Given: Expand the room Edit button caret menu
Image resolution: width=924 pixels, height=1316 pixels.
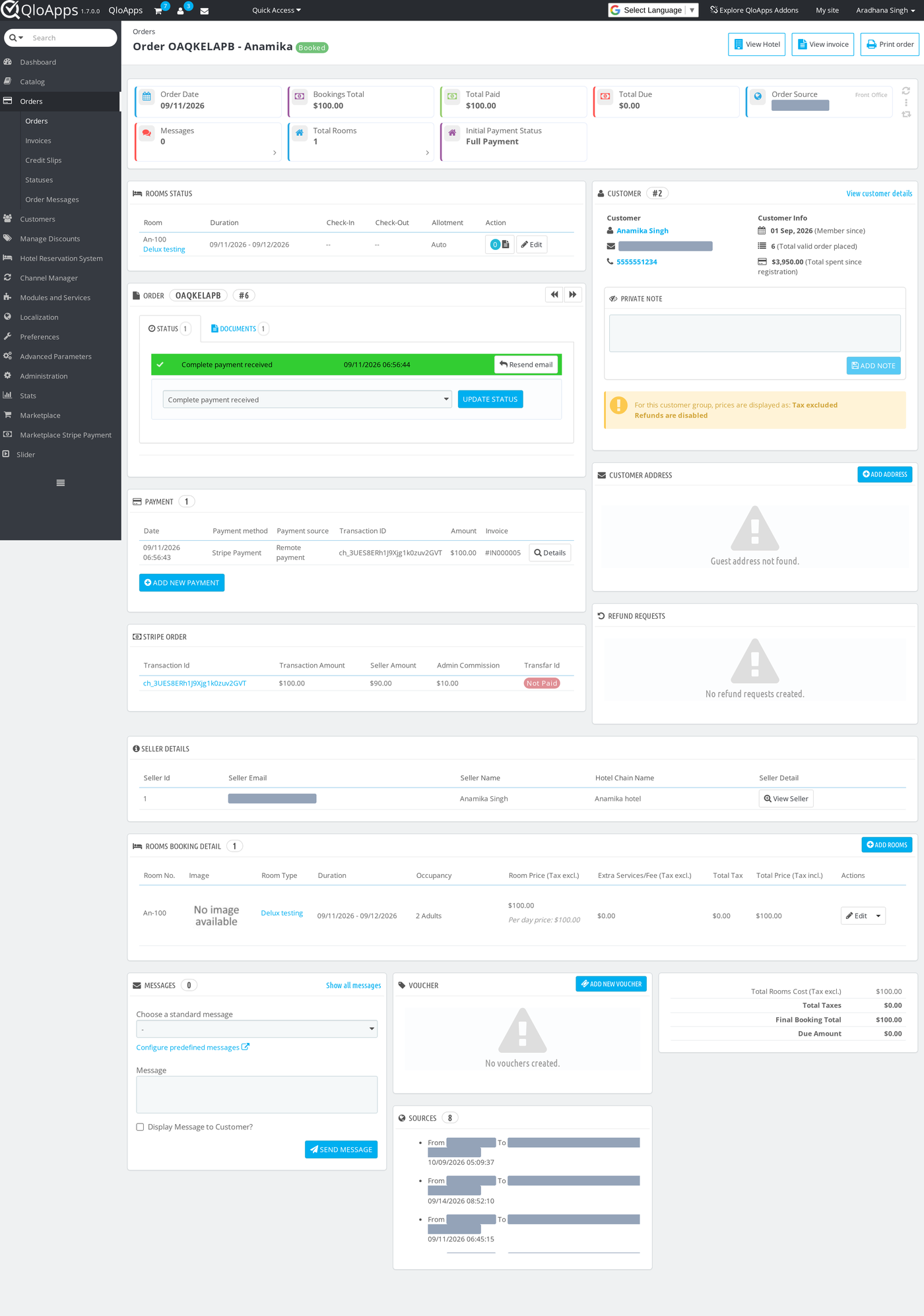Looking at the screenshot, I should (878, 916).
